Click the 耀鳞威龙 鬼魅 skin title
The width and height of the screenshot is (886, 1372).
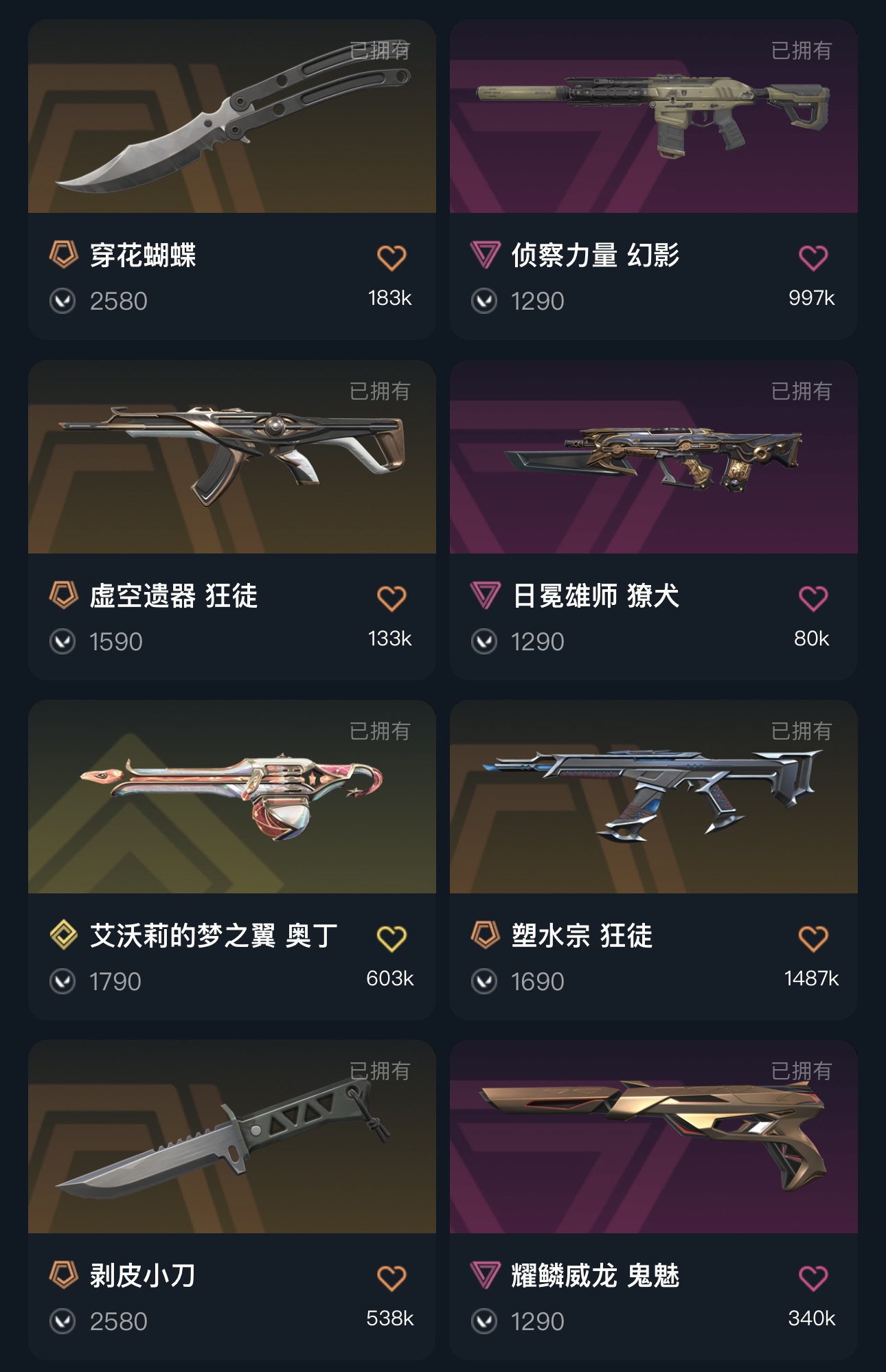pyautogui.click(x=595, y=1276)
